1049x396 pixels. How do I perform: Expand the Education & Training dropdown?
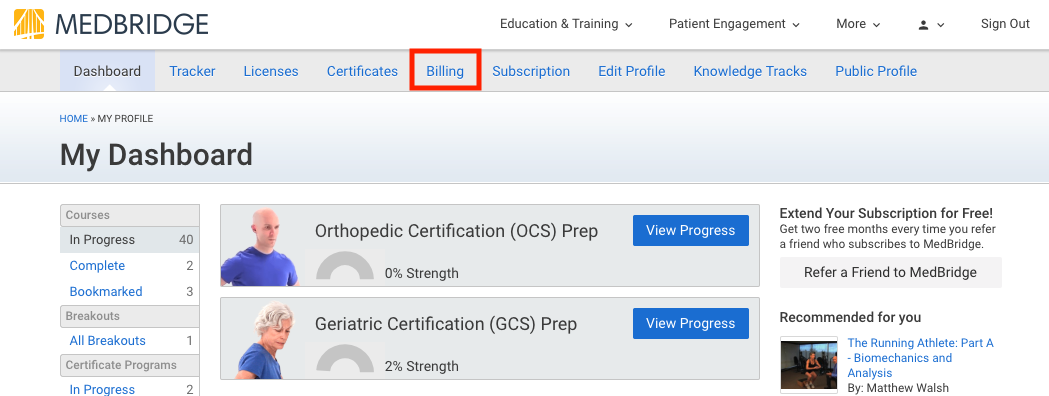pos(566,24)
